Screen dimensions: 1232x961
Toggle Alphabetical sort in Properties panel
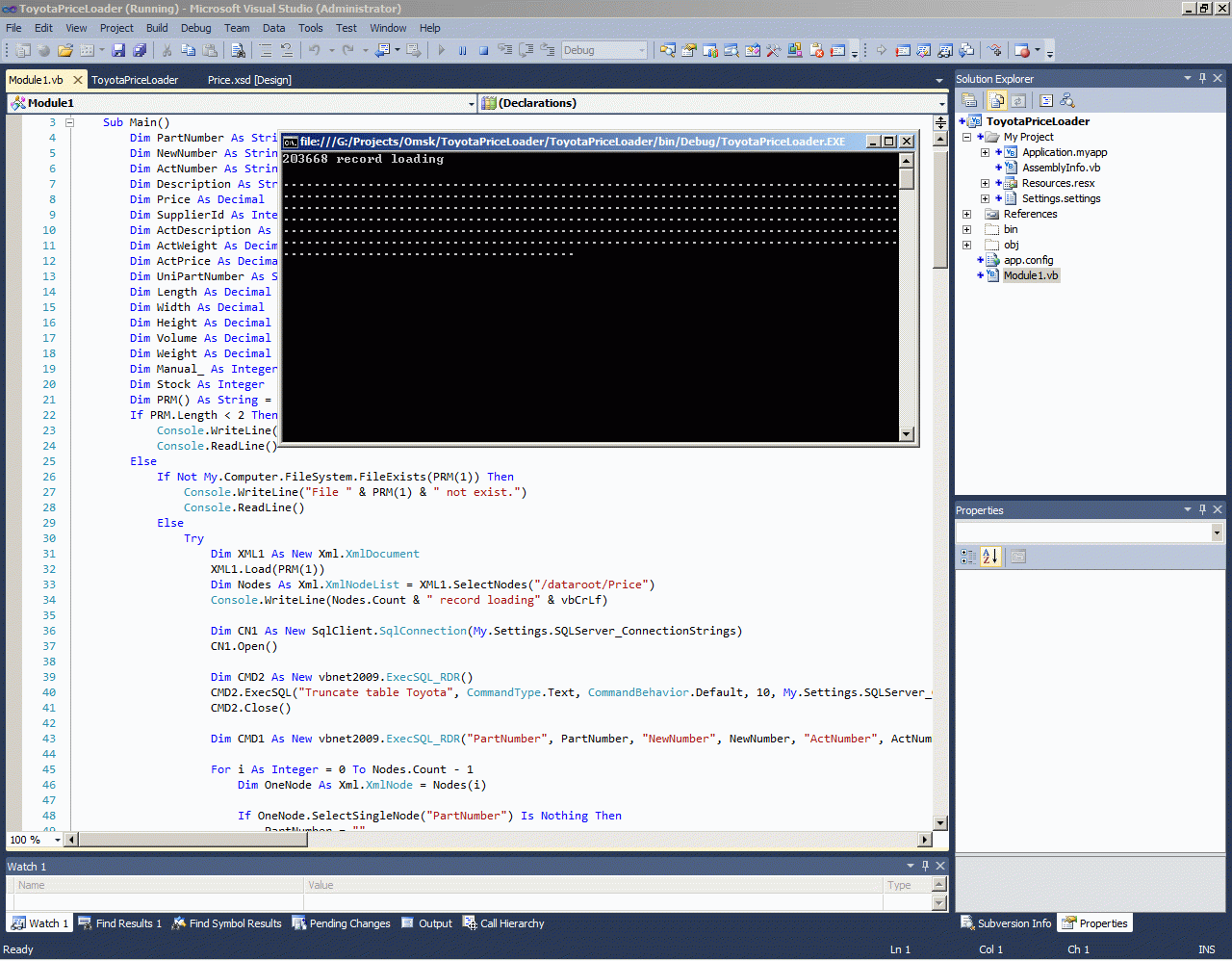(990, 556)
